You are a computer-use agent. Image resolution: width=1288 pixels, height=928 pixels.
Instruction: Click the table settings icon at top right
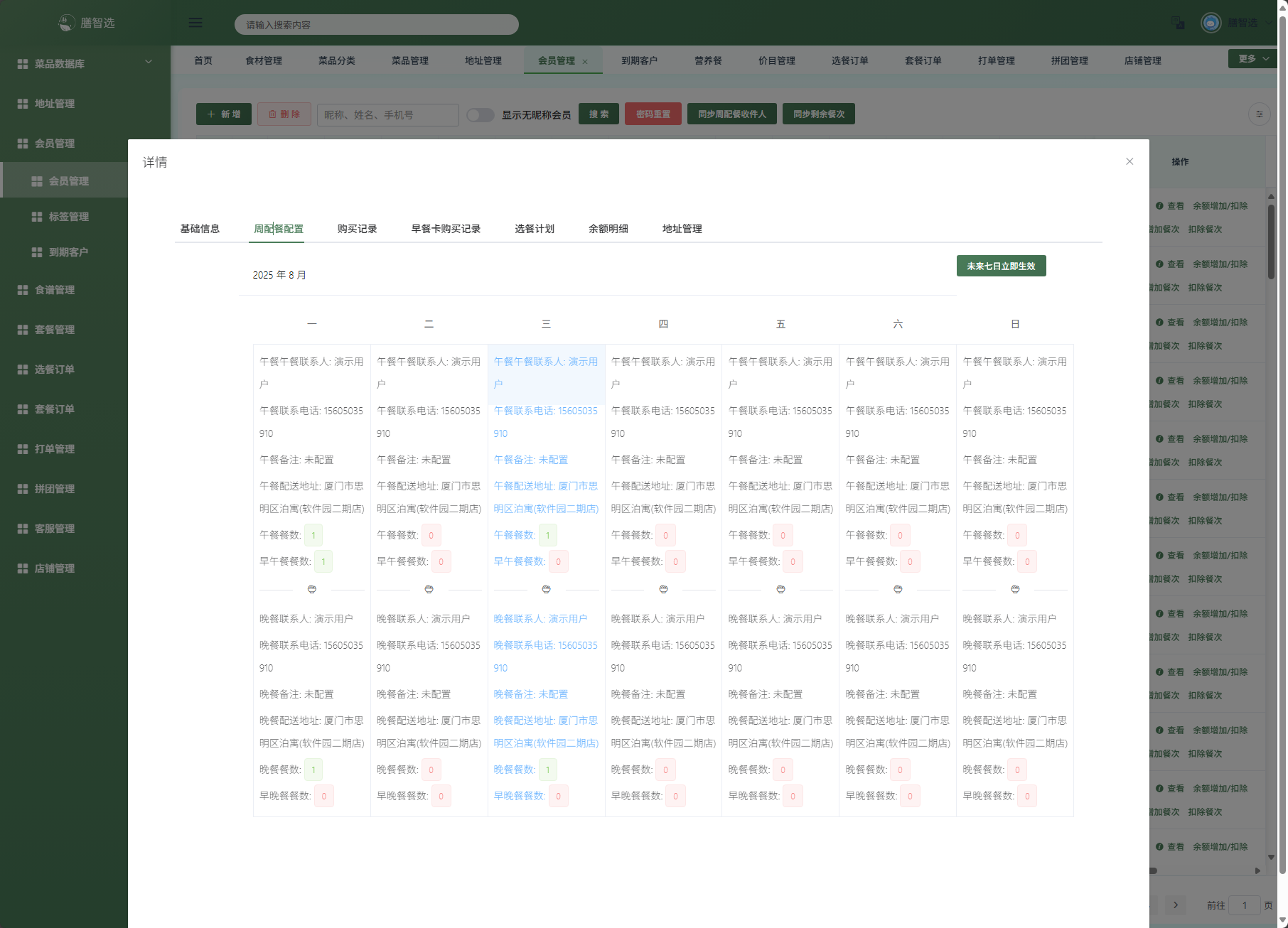[x=1259, y=114]
